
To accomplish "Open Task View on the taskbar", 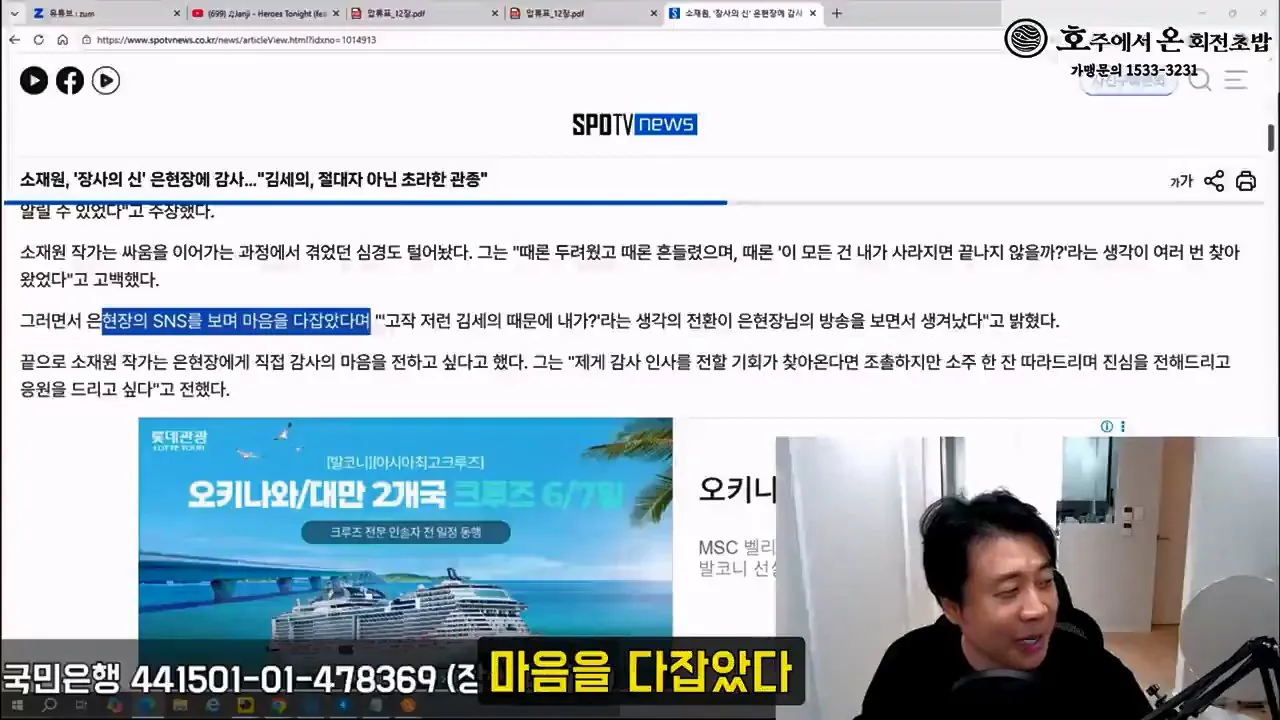I will click(x=80, y=706).
